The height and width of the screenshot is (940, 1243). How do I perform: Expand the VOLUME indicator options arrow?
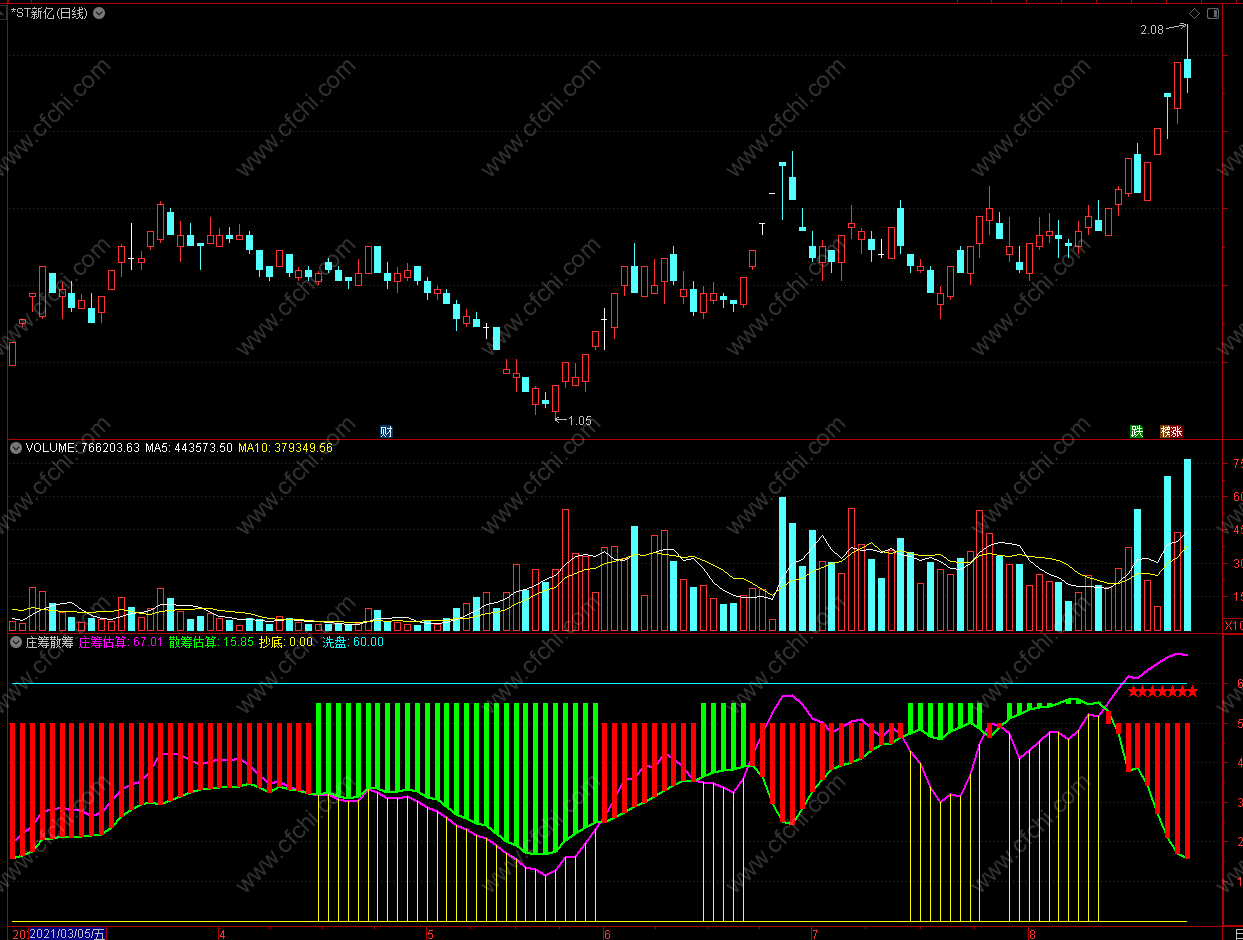coord(16,448)
